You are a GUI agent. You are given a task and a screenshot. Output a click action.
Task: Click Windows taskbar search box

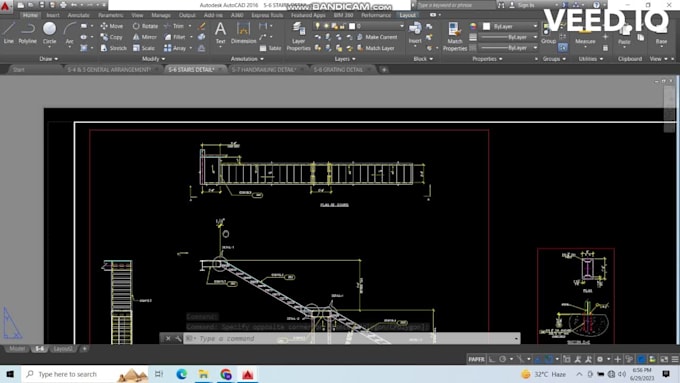click(85, 374)
